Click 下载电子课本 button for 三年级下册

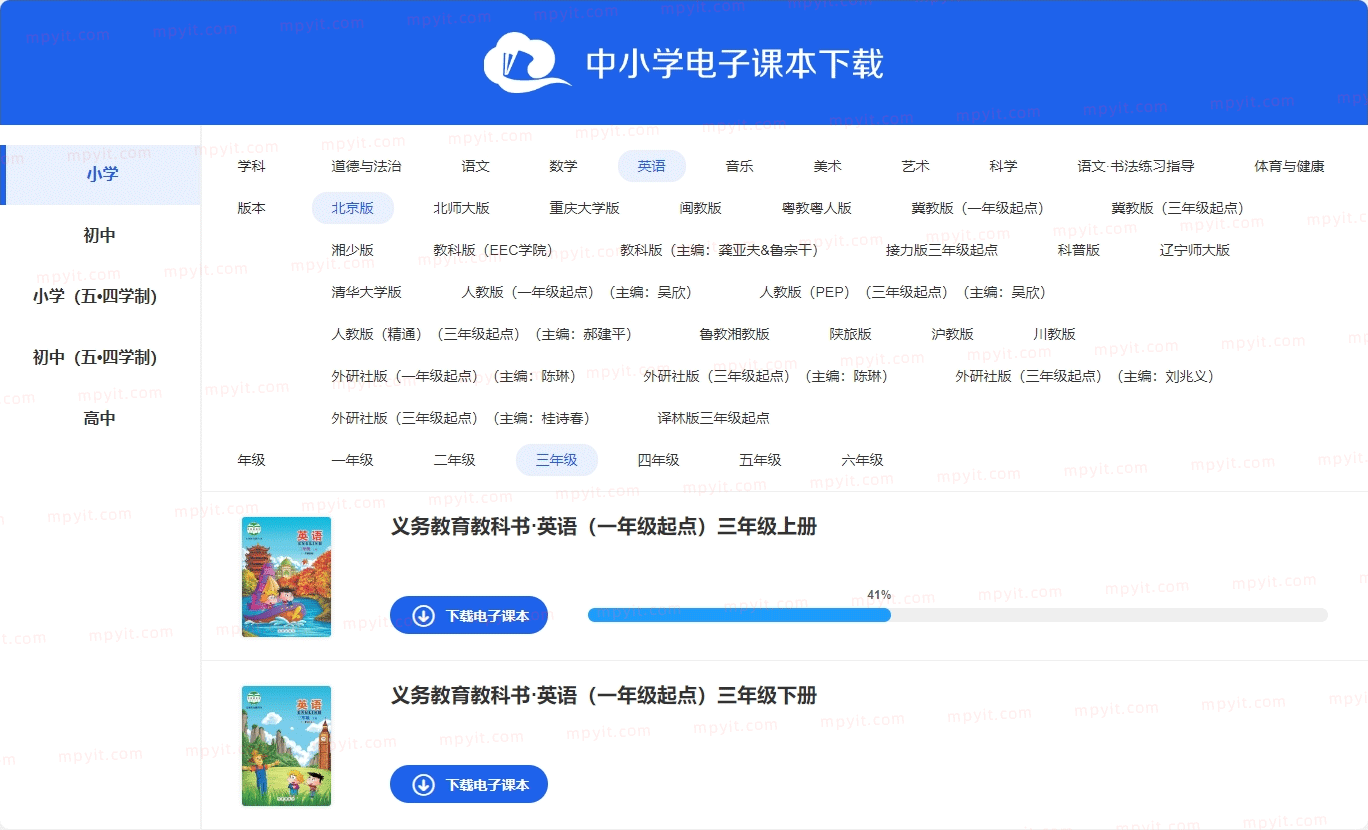click(469, 784)
